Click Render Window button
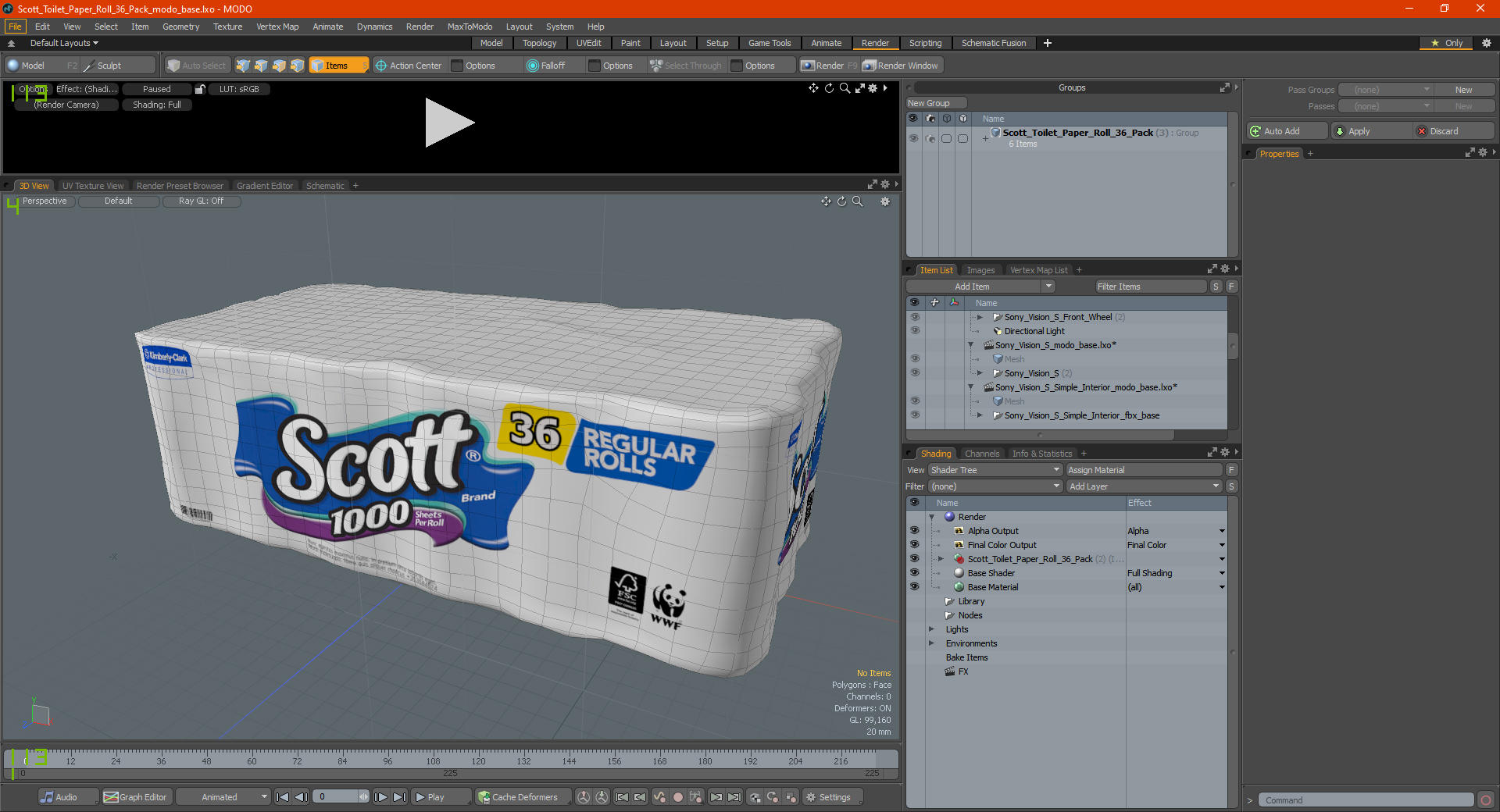The height and width of the screenshot is (812, 1500). pos(901,66)
